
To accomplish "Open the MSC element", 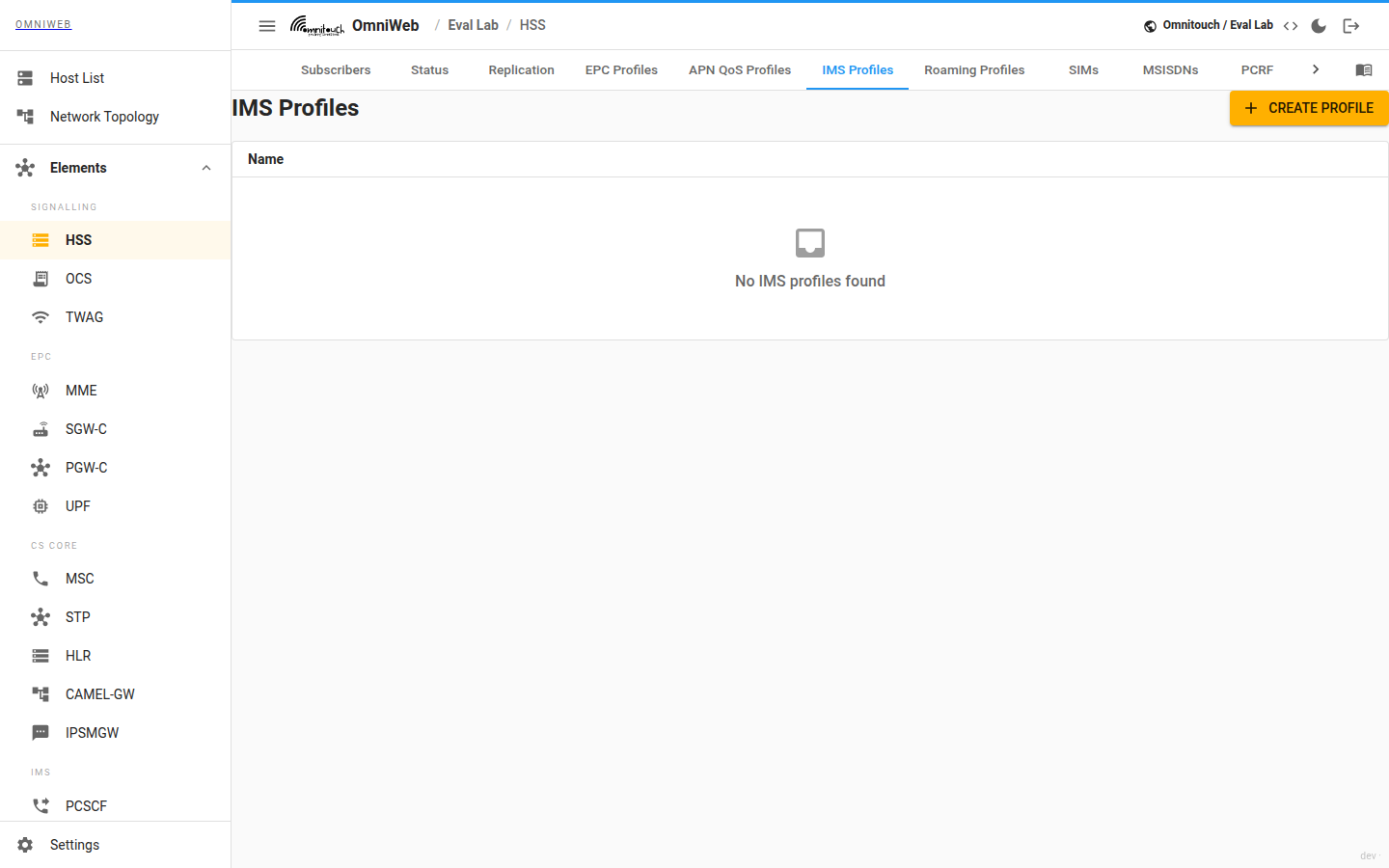I will 116,579.
